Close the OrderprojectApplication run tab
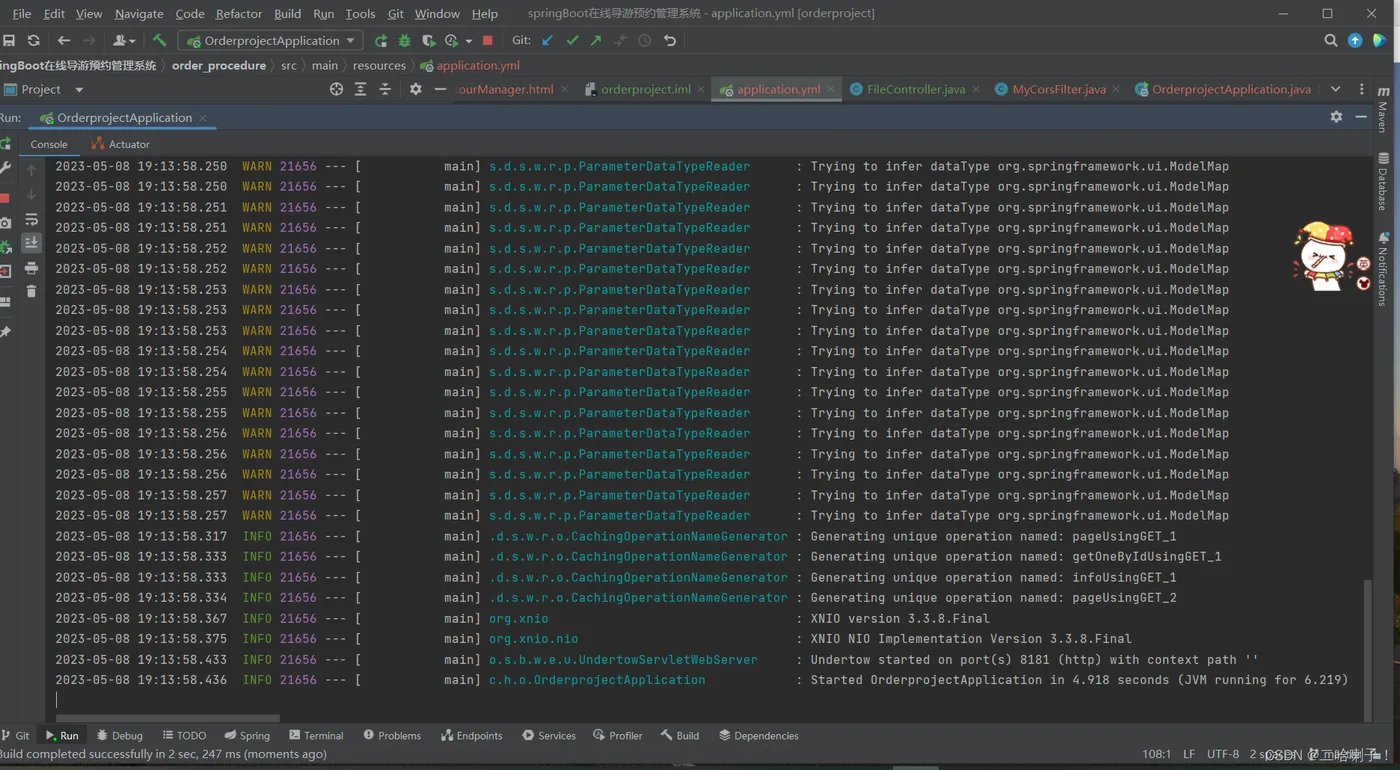 [x=203, y=118]
